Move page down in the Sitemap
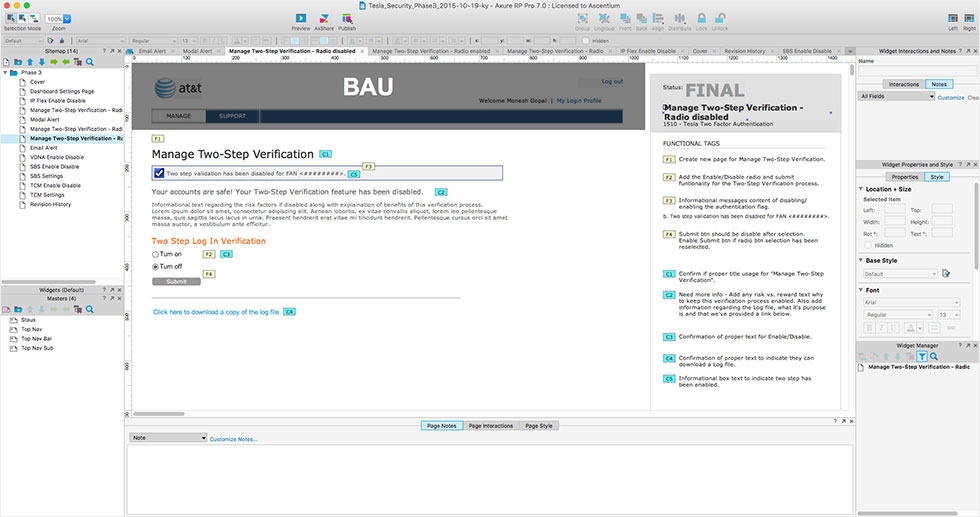This screenshot has height=517, width=980. [42, 62]
